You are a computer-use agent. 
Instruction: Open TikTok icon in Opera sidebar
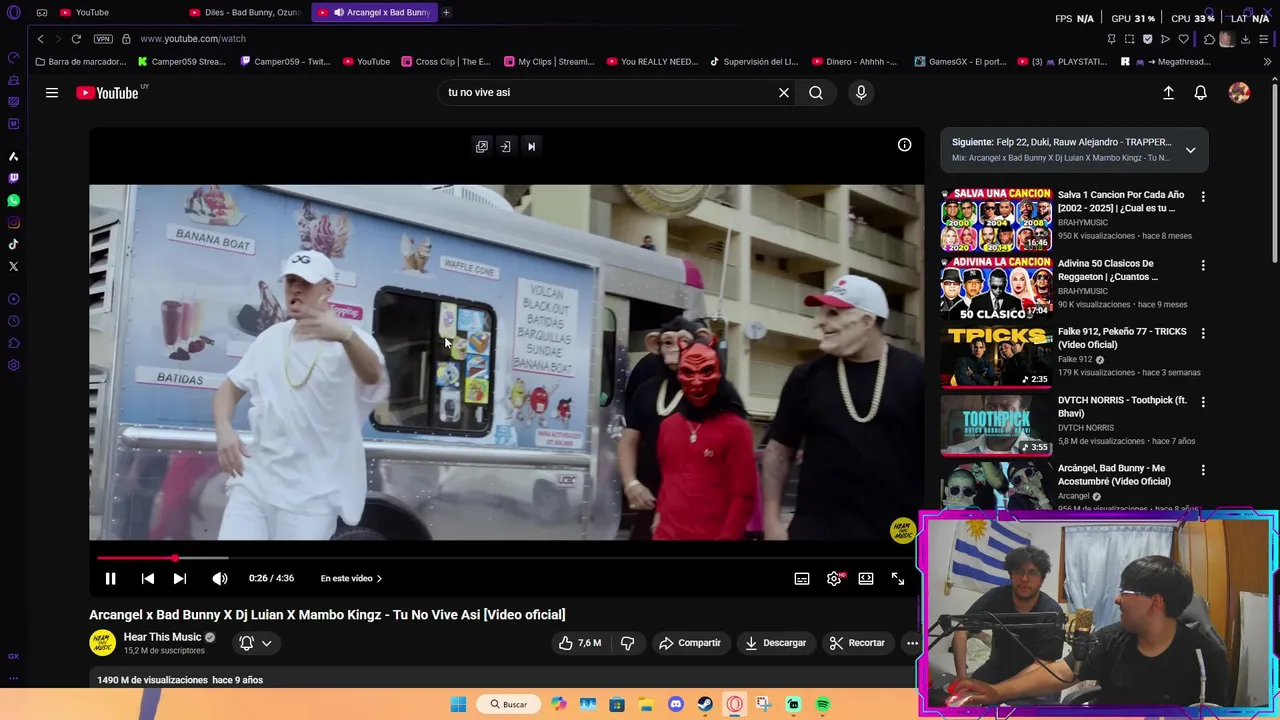(x=13, y=244)
